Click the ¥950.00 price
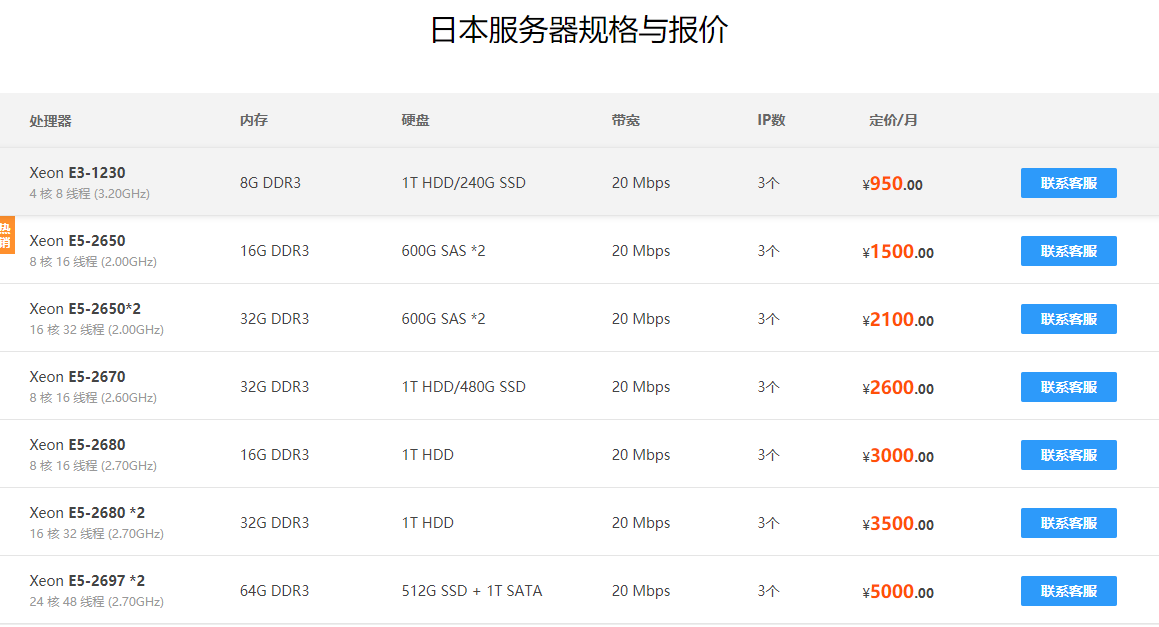Screen dimensions: 1159x627 (892, 183)
